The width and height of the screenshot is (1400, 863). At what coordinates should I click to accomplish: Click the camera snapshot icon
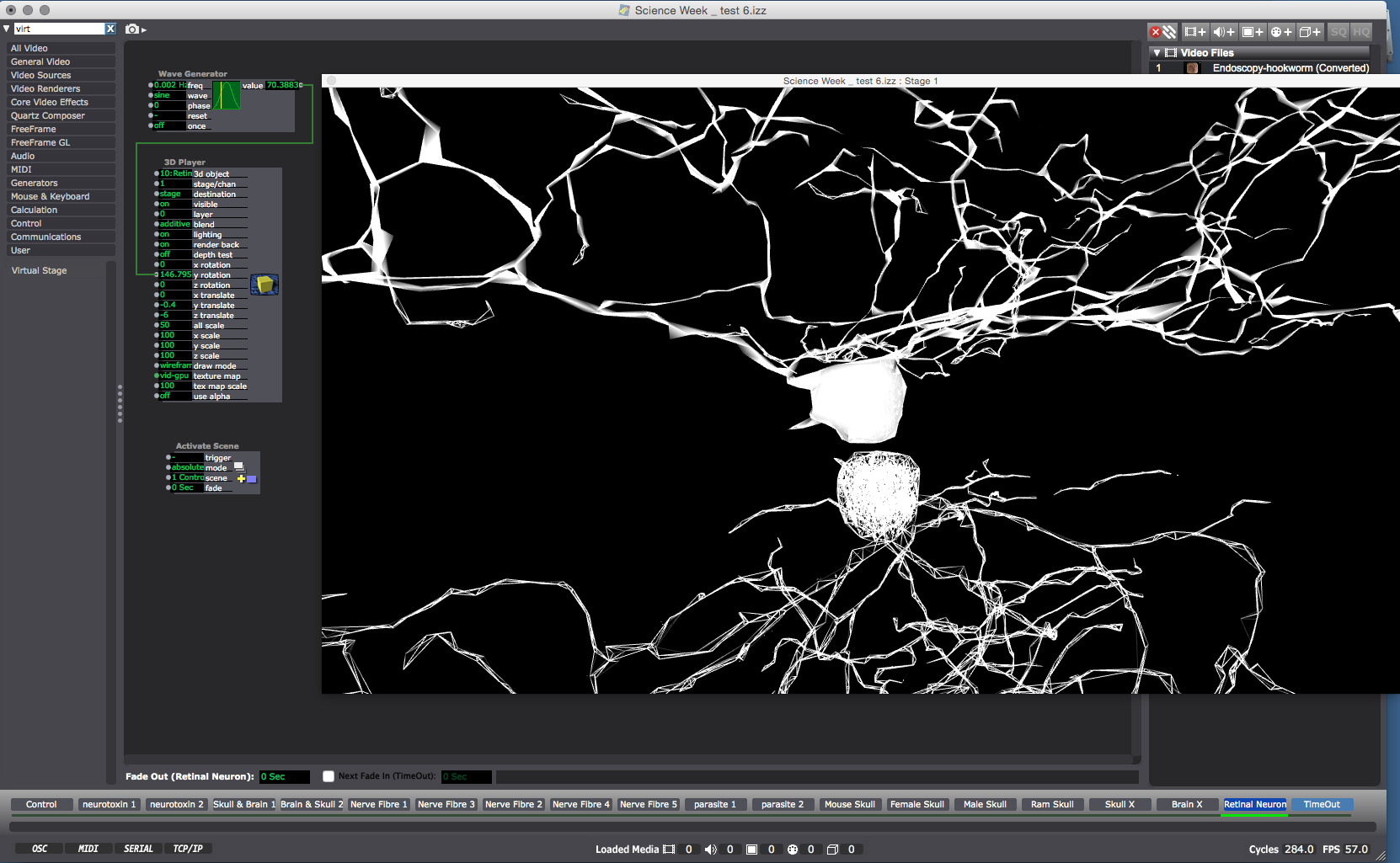[132, 29]
